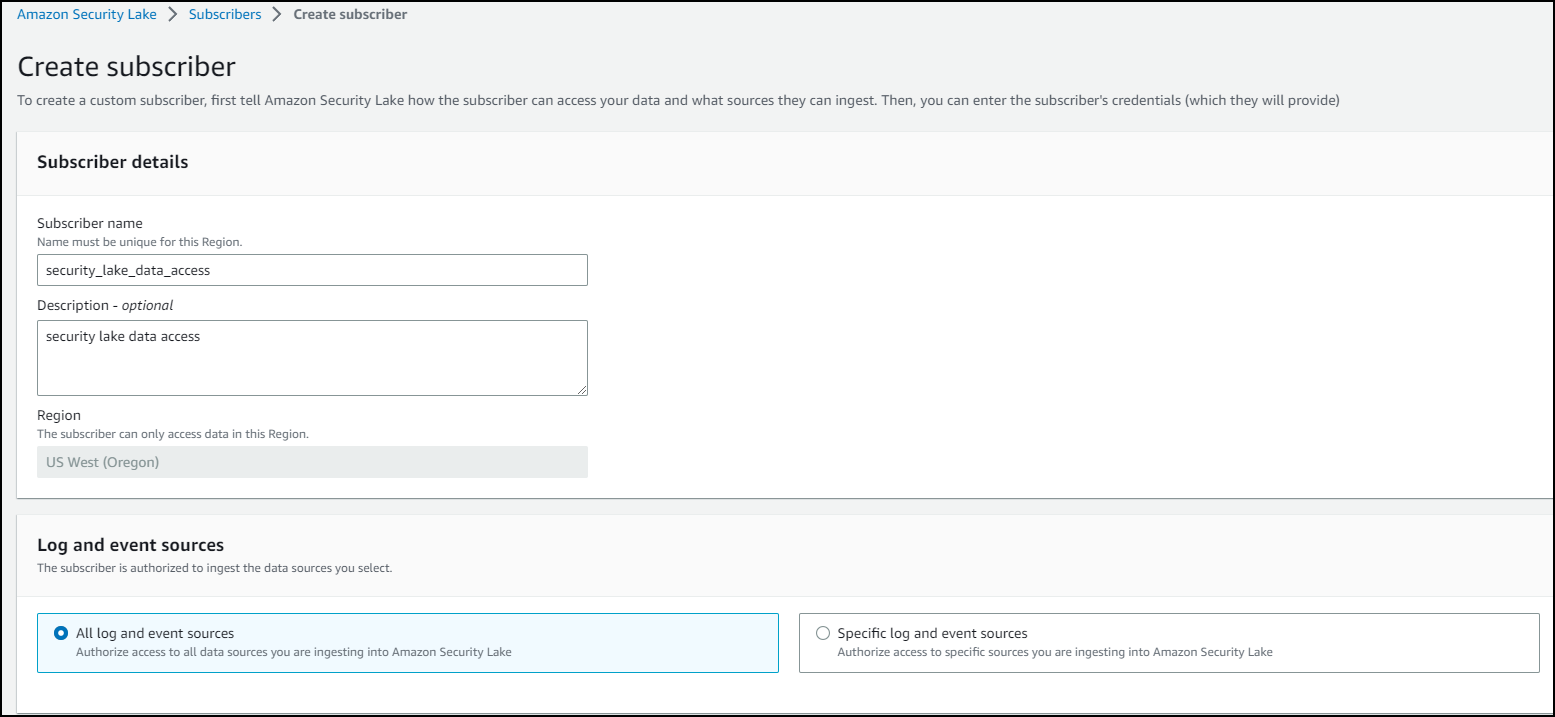Click chevron separator after Amazon Security Lake

click(x=173, y=15)
